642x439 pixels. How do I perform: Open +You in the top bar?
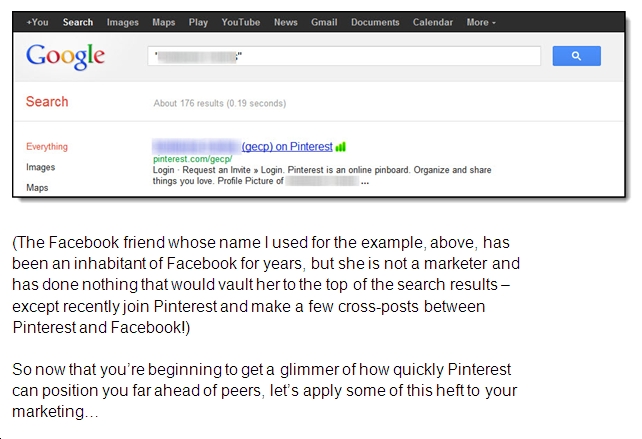[x=37, y=22]
